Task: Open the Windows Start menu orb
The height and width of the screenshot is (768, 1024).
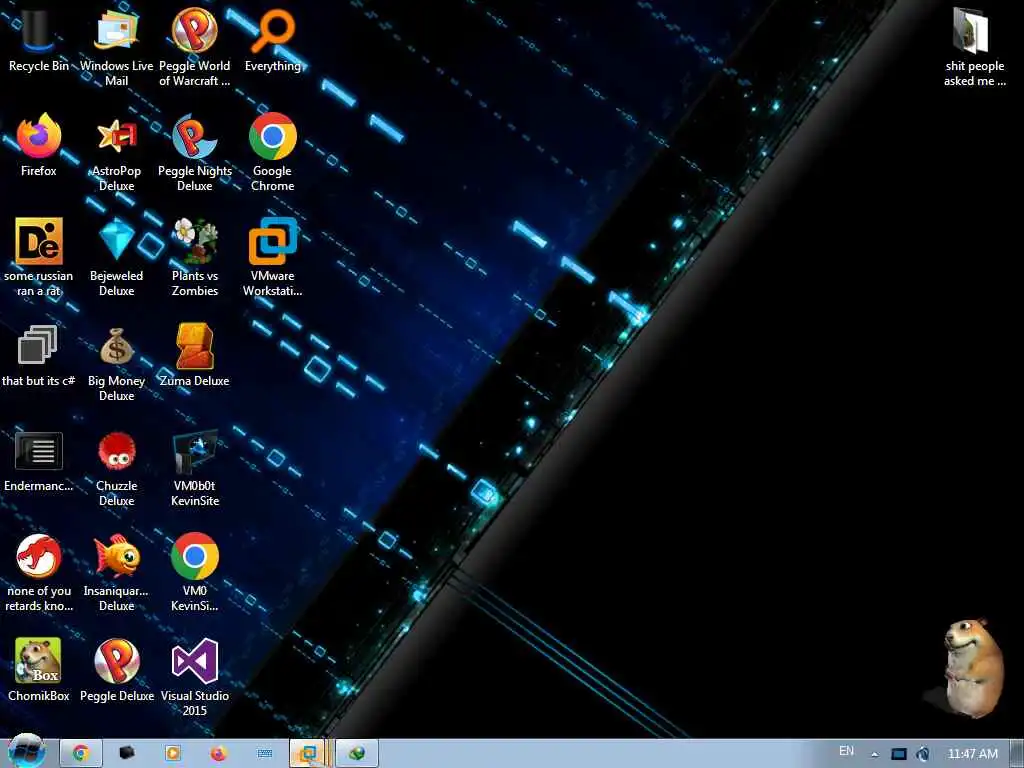Action: click(x=26, y=752)
